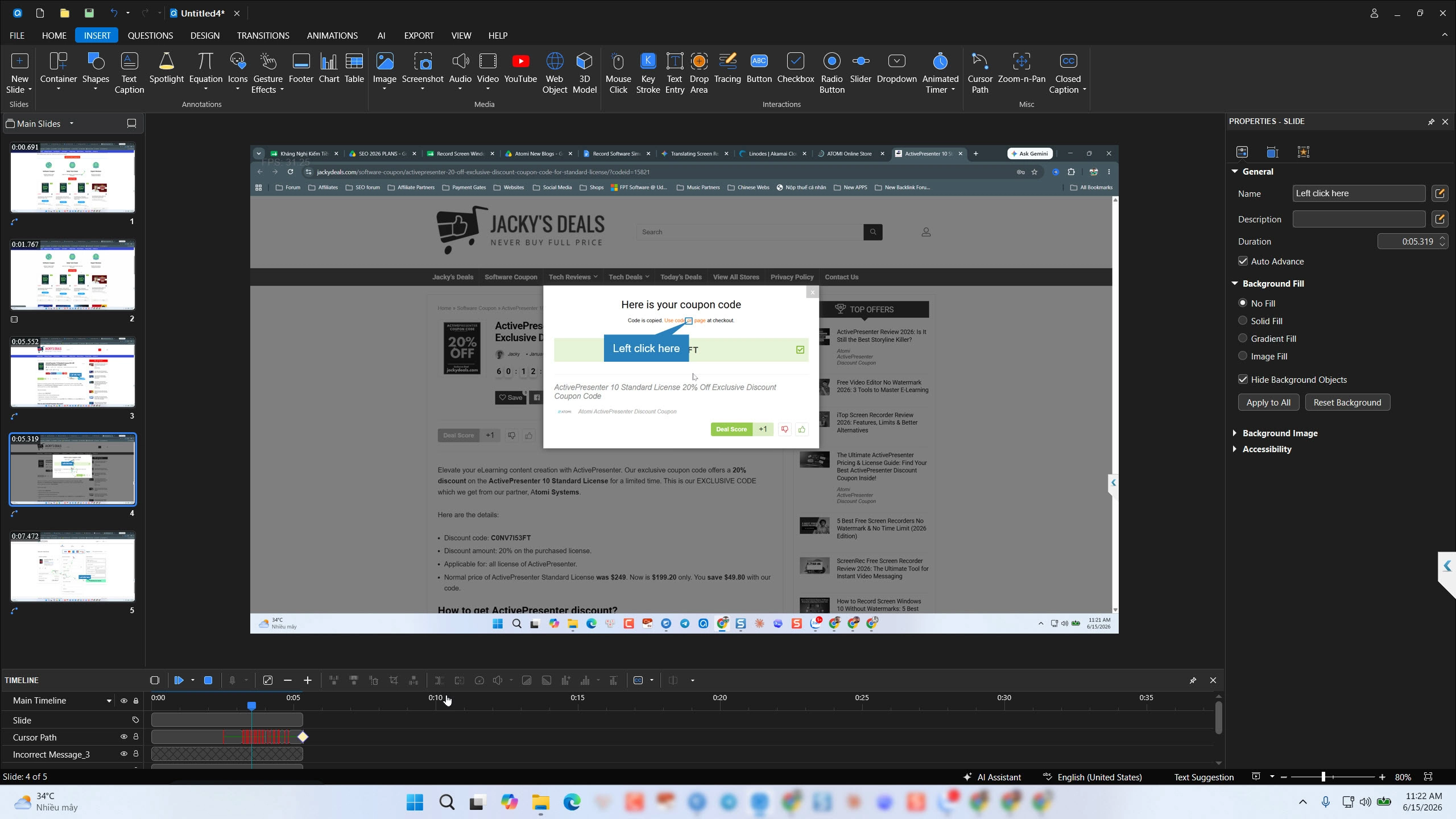Click English (United States) language selector
The width and height of the screenshot is (1456, 819).
click(1093, 777)
